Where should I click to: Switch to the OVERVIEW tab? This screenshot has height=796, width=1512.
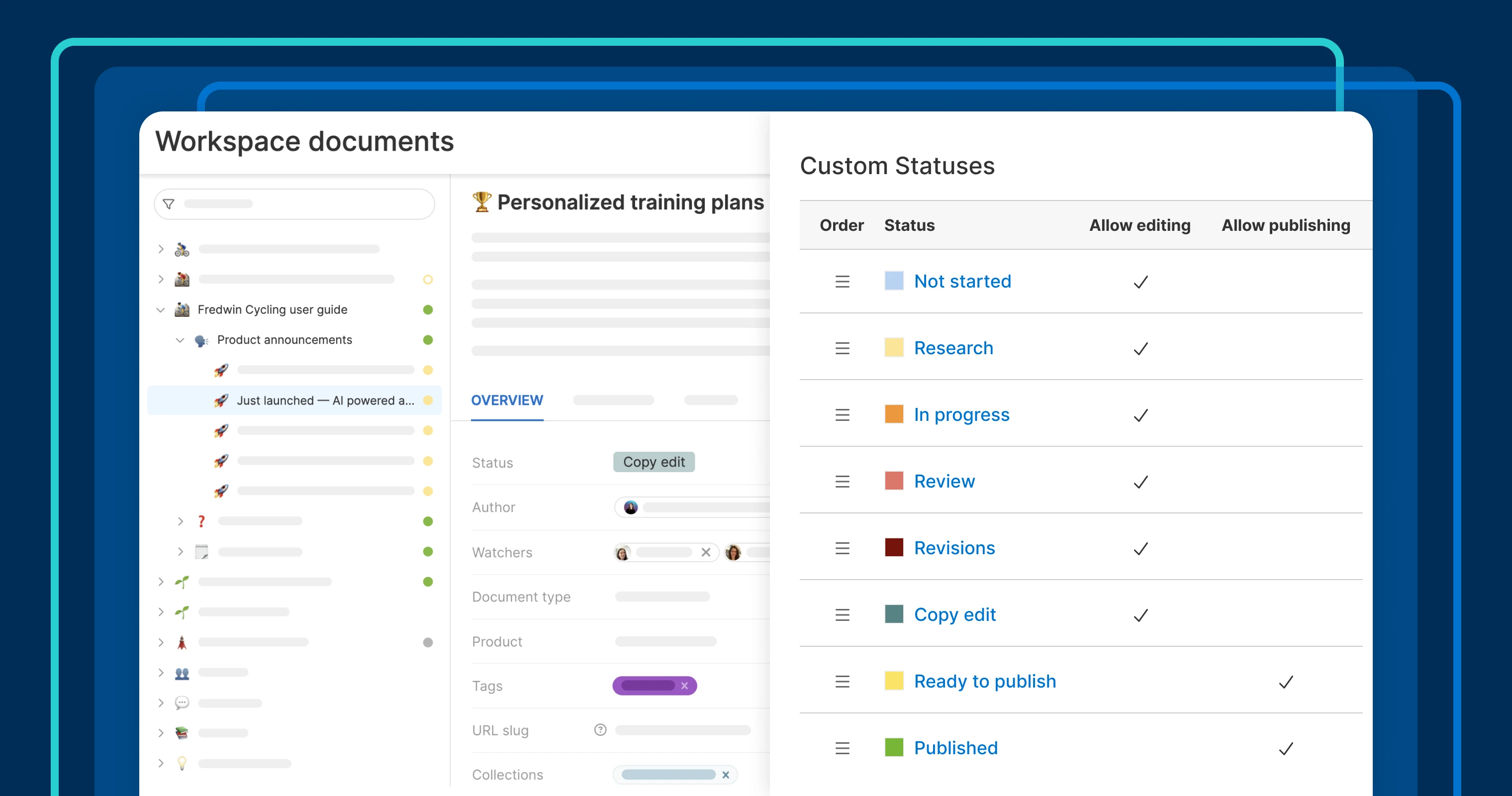506,400
